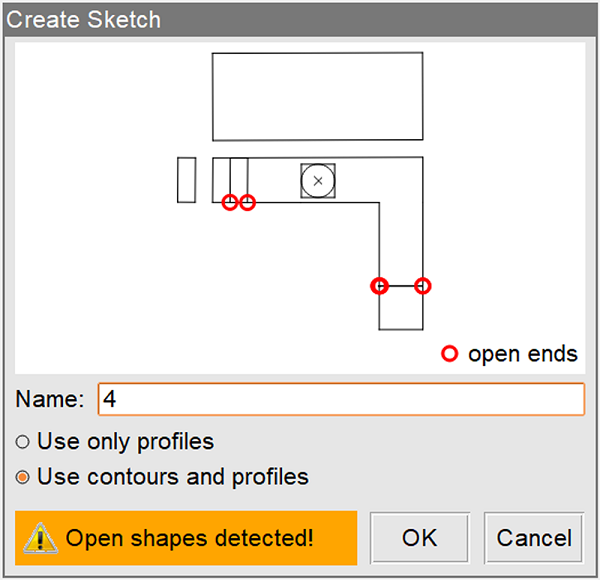Click the open ends legend label
600x580 pixels.
(523, 353)
